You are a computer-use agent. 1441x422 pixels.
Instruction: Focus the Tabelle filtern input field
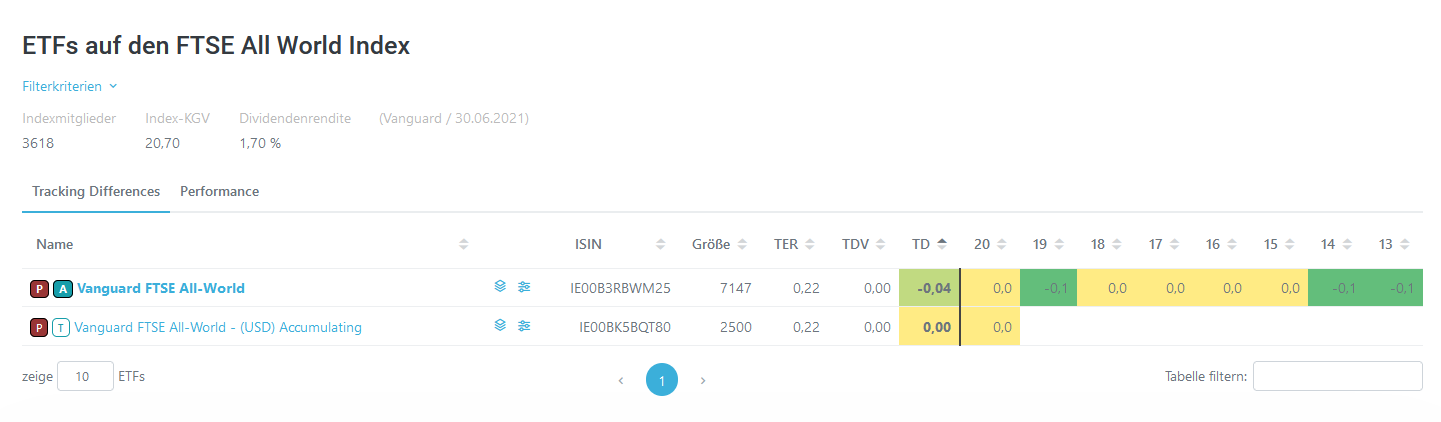[1337, 376]
